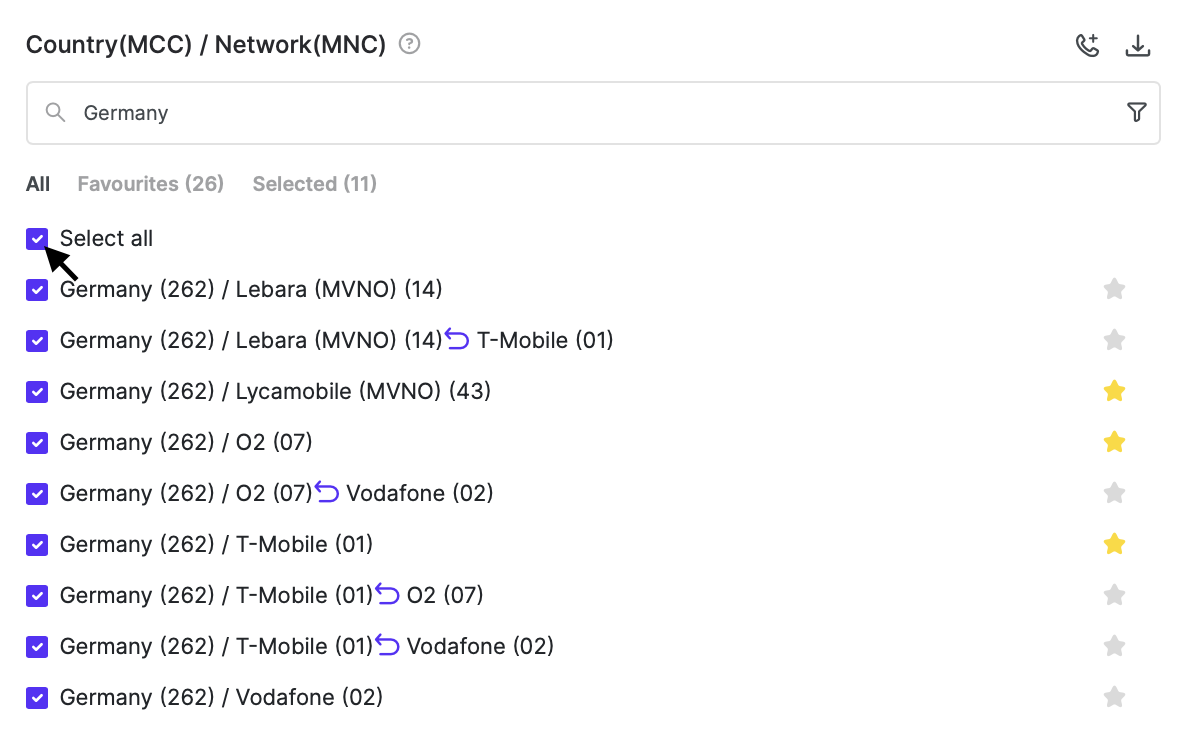The image size is (1186, 736).
Task: Click the Germany search input field
Action: coord(590,113)
